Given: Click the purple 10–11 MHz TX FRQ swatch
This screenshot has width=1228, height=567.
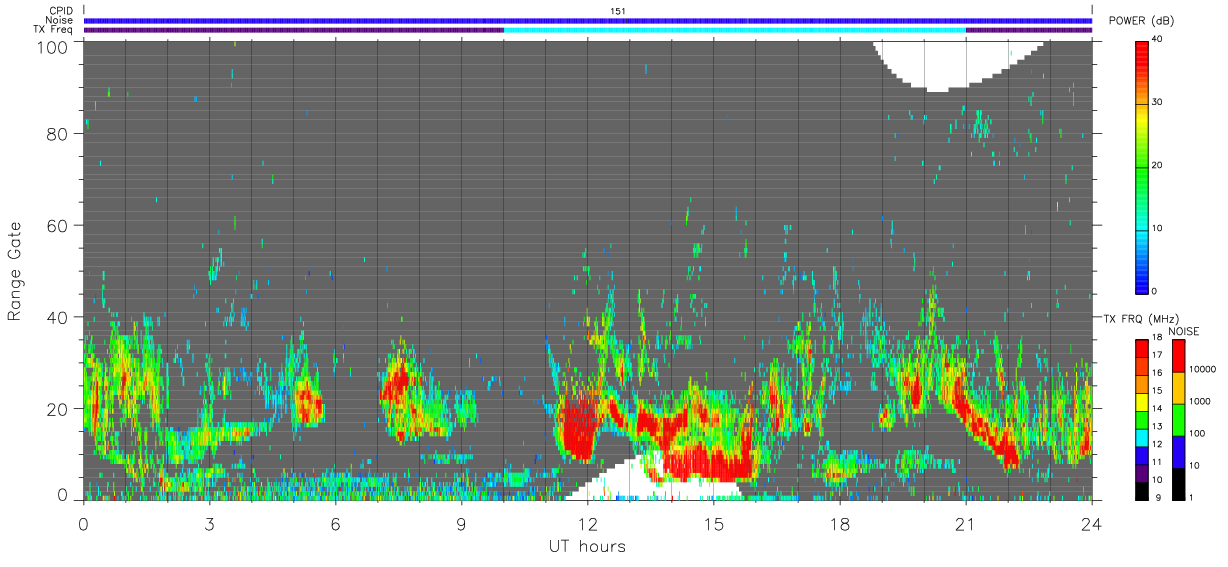Looking at the screenshot, I should pyautogui.click(x=1141, y=471).
